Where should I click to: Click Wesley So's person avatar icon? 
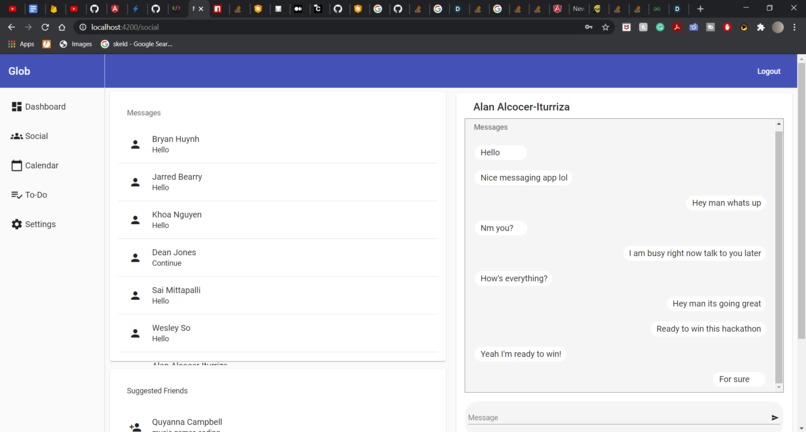tap(135, 333)
